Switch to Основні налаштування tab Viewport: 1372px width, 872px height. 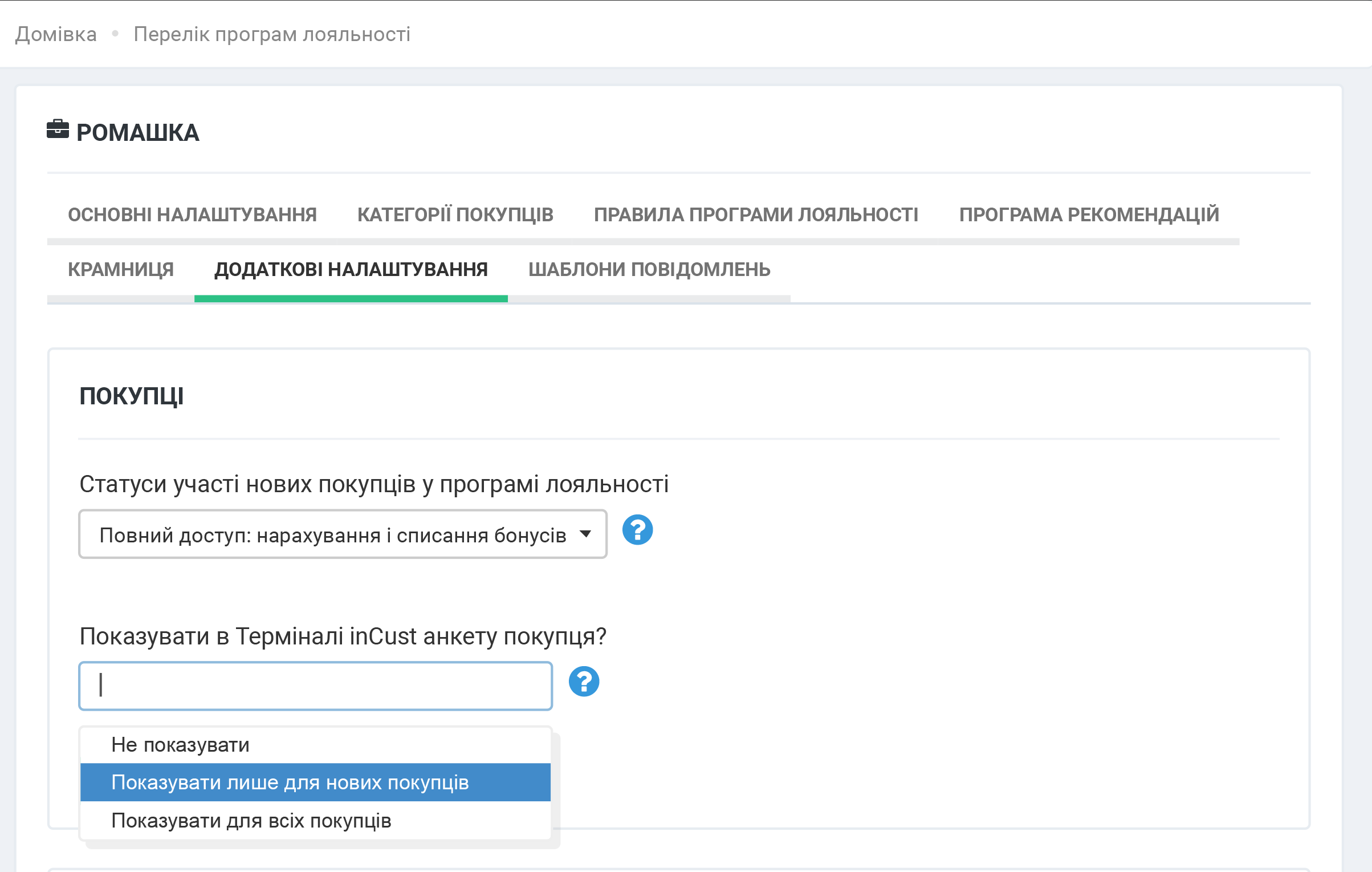click(x=192, y=214)
